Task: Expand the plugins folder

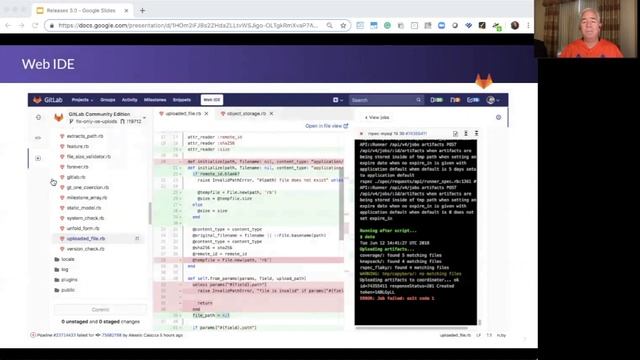Action: point(66,280)
